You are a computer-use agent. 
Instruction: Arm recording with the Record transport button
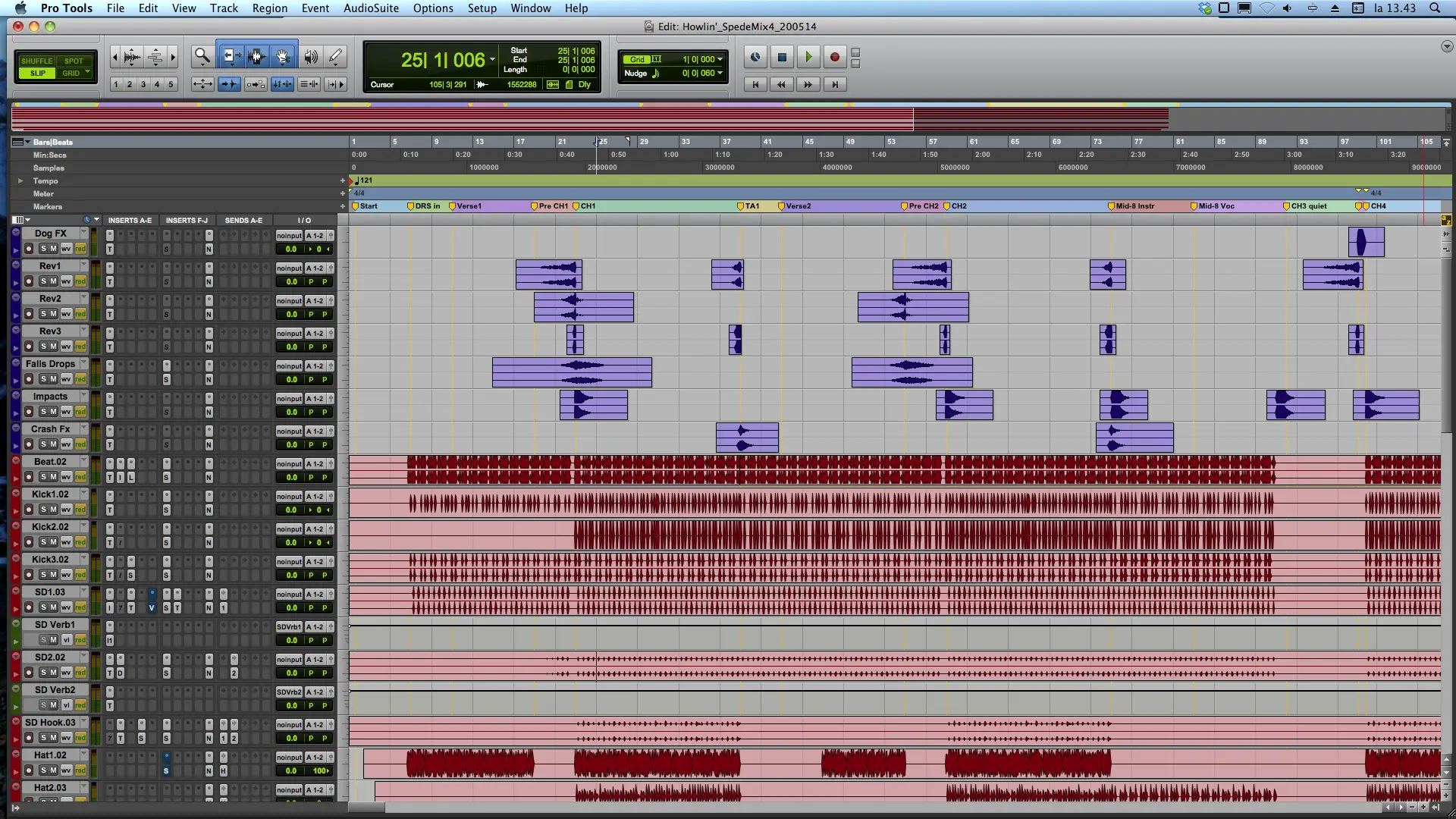tap(835, 57)
